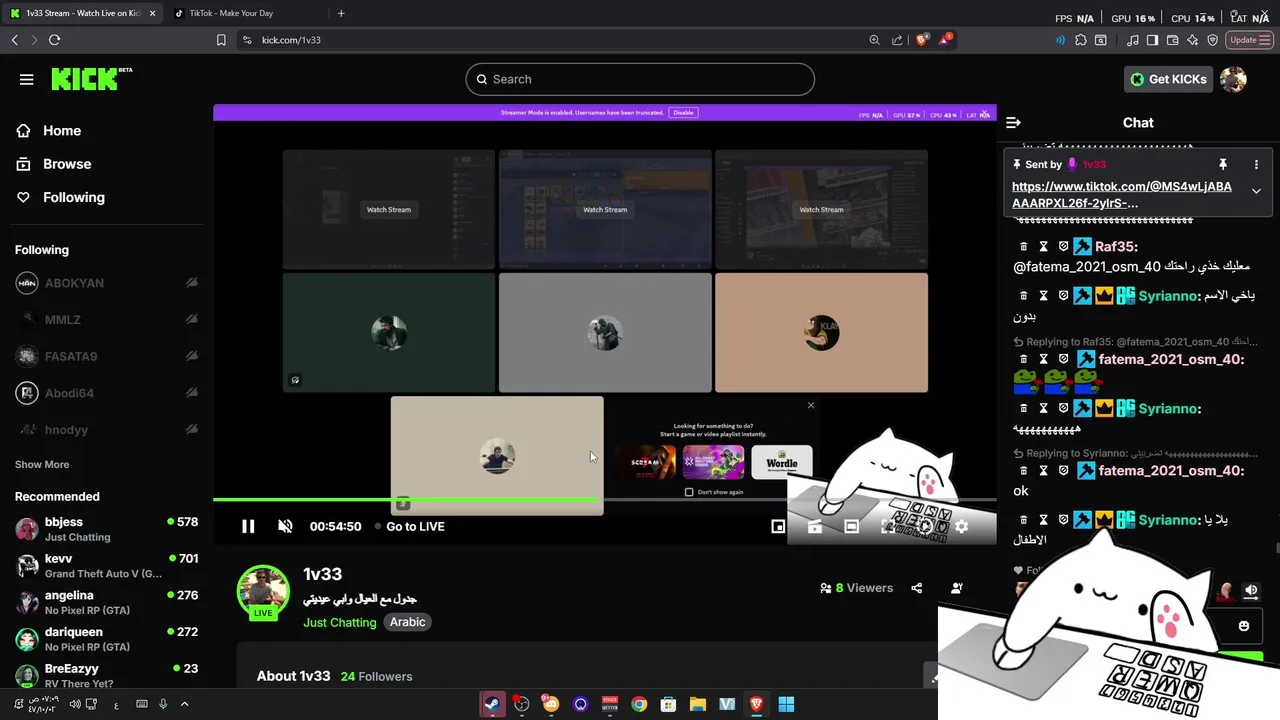The image size is (1280, 720).
Task: Switch to the 1v33 Stream Kick tab
Action: click(x=82, y=13)
